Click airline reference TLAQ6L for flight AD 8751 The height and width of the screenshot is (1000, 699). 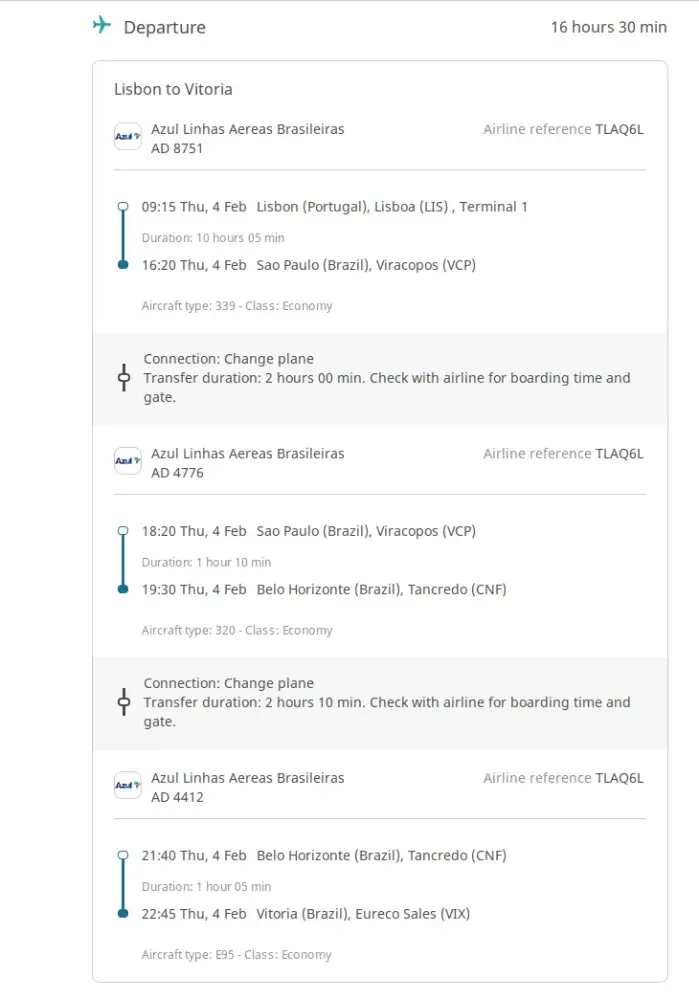[619, 129]
